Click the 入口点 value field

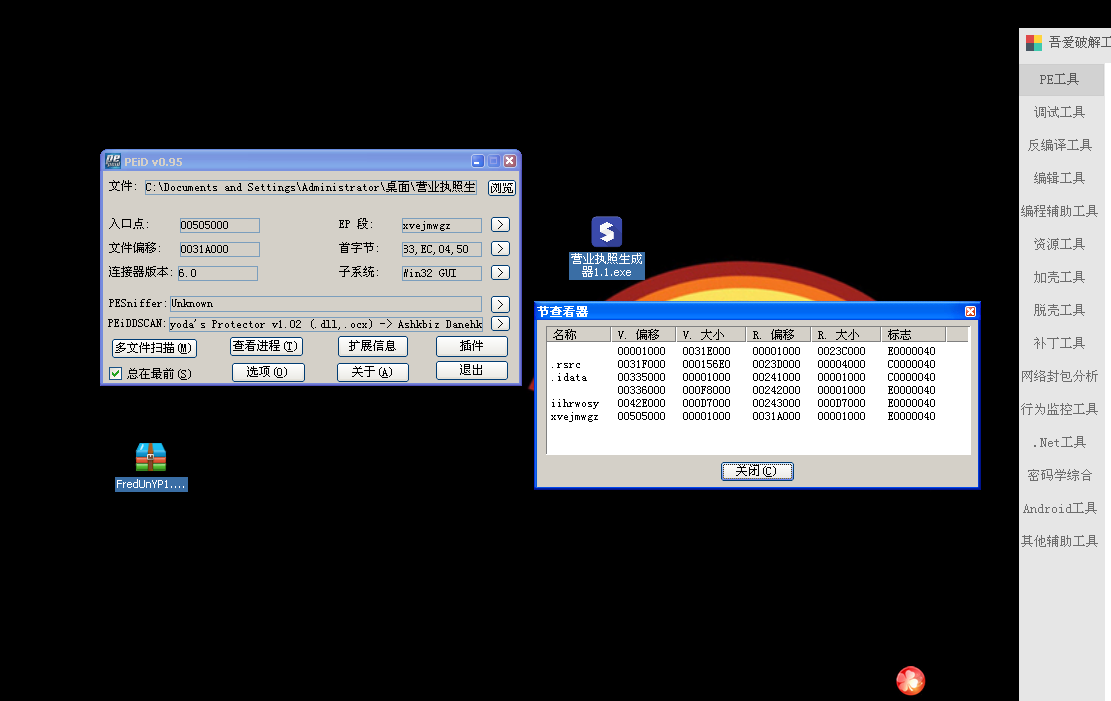click(220, 225)
